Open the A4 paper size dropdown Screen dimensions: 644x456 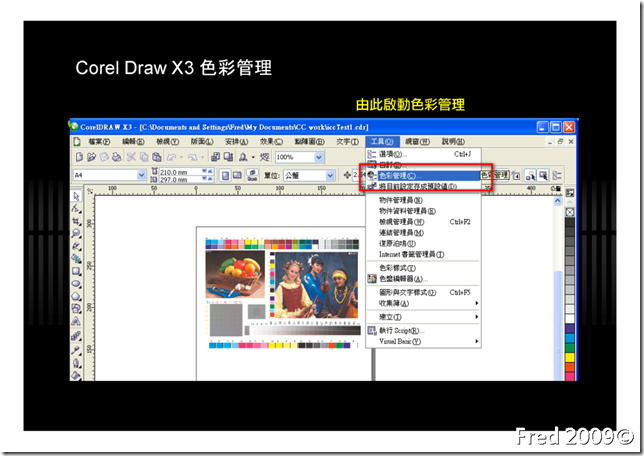141,175
